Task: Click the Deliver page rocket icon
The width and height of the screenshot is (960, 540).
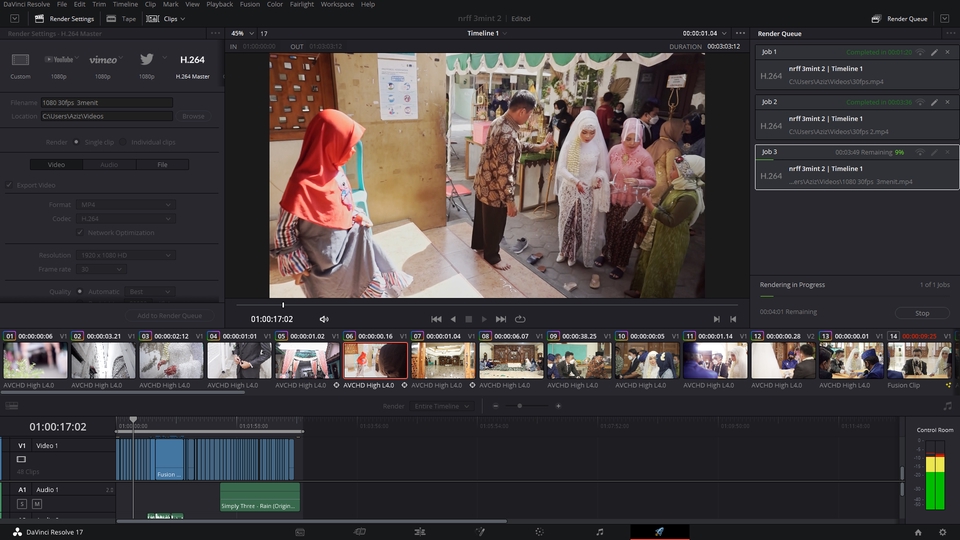Action: (x=659, y=532)
